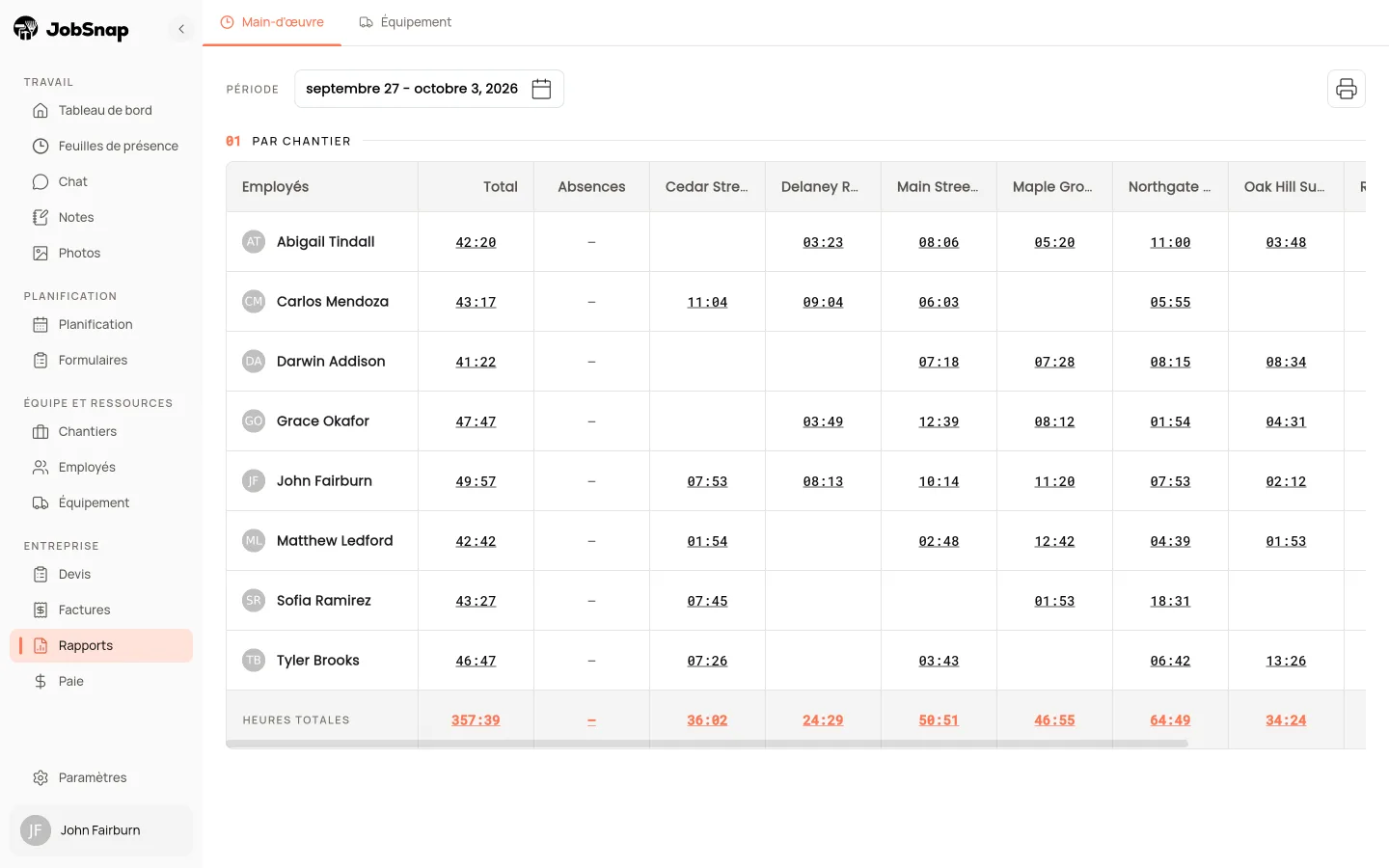Click Sofia Ramirez's Northgate hours 18:31
The width and height of the screenshot is (1389, 868).
pos(1170,601)
